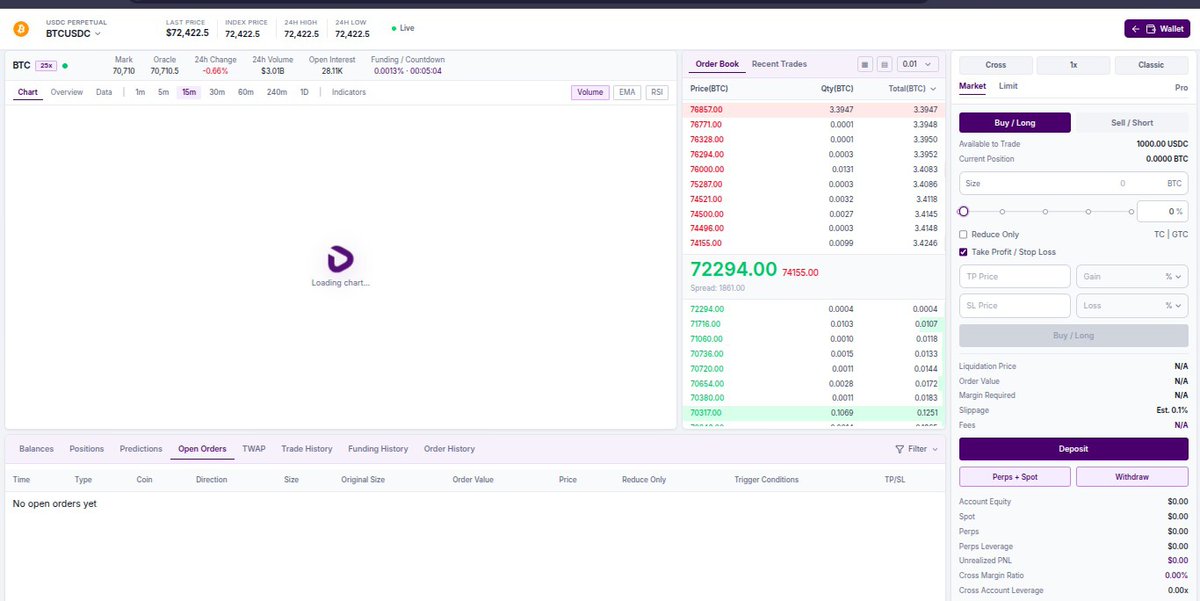This screenshot has height=601, width=1200.
Task: Open the Positions tab
Action: pos(86,449)
